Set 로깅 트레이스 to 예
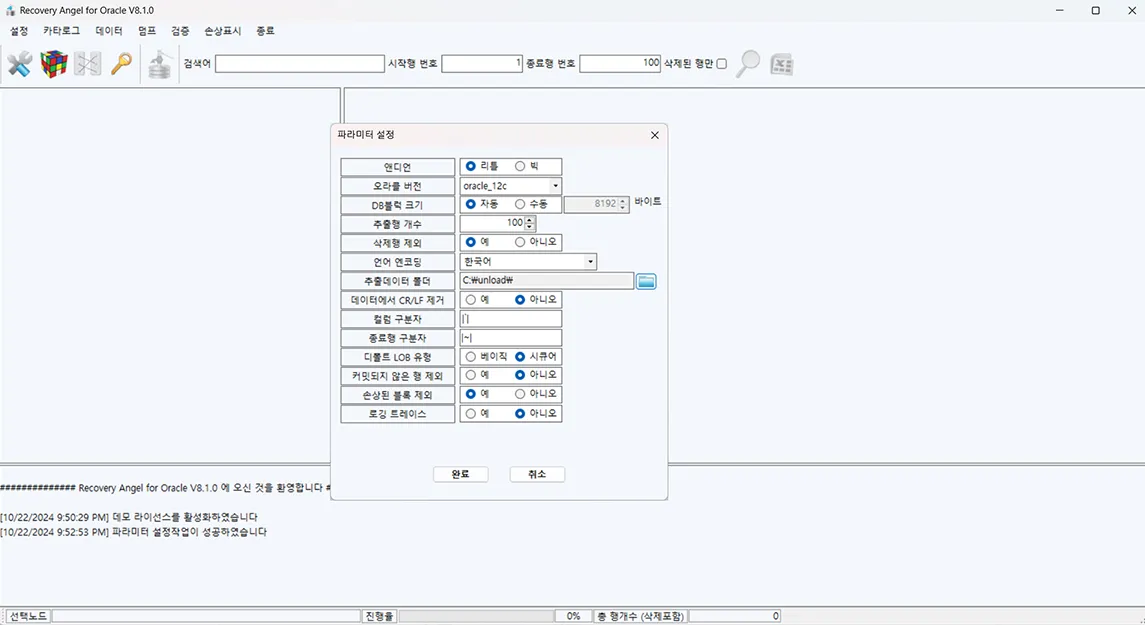This screenshot has height=625, width=1145. point(471,413)
